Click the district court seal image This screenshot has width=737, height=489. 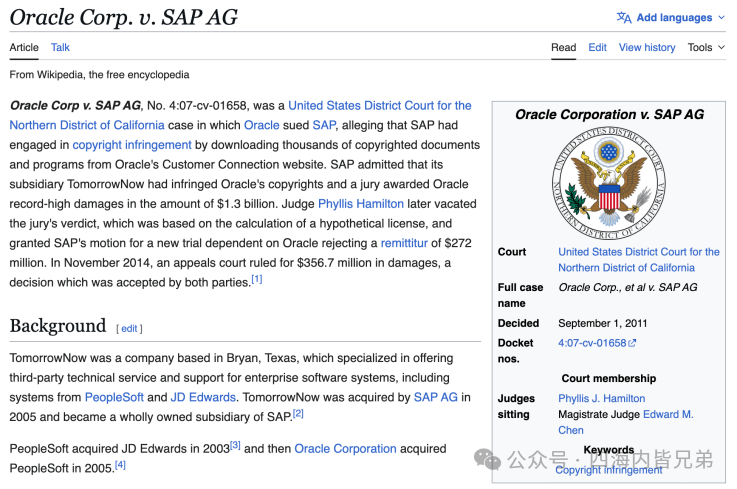[x=609, y=183]
